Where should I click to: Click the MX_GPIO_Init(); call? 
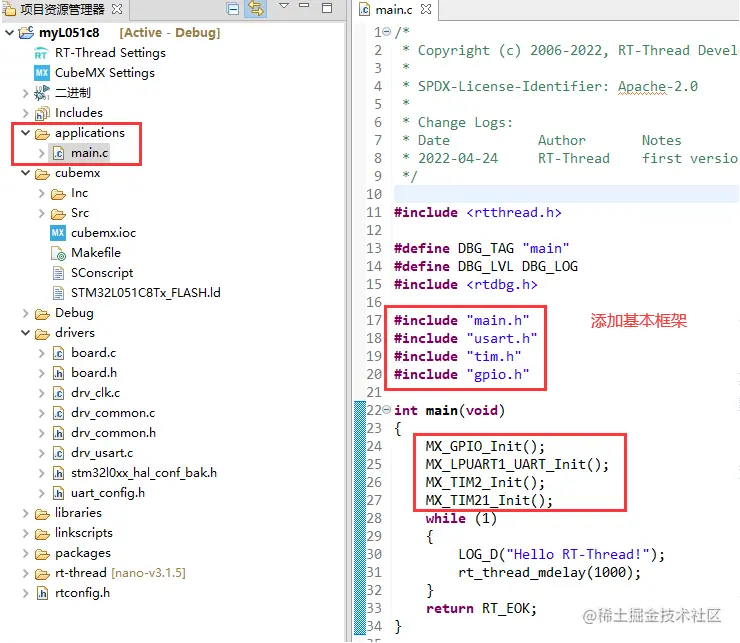485,446
